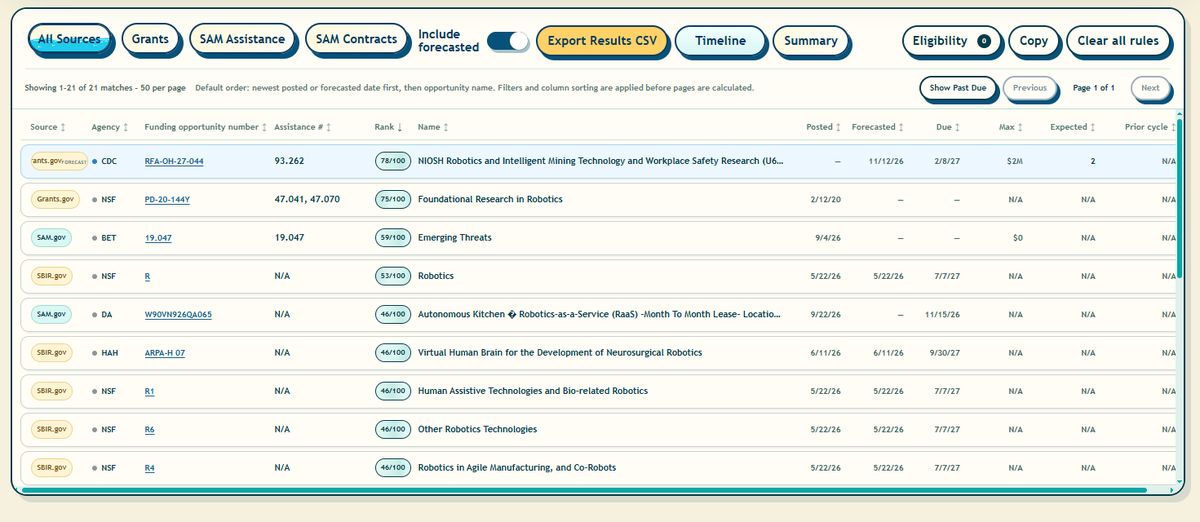Sort by the Source column
Screen dimensions: 1200x522
[47, 127]
